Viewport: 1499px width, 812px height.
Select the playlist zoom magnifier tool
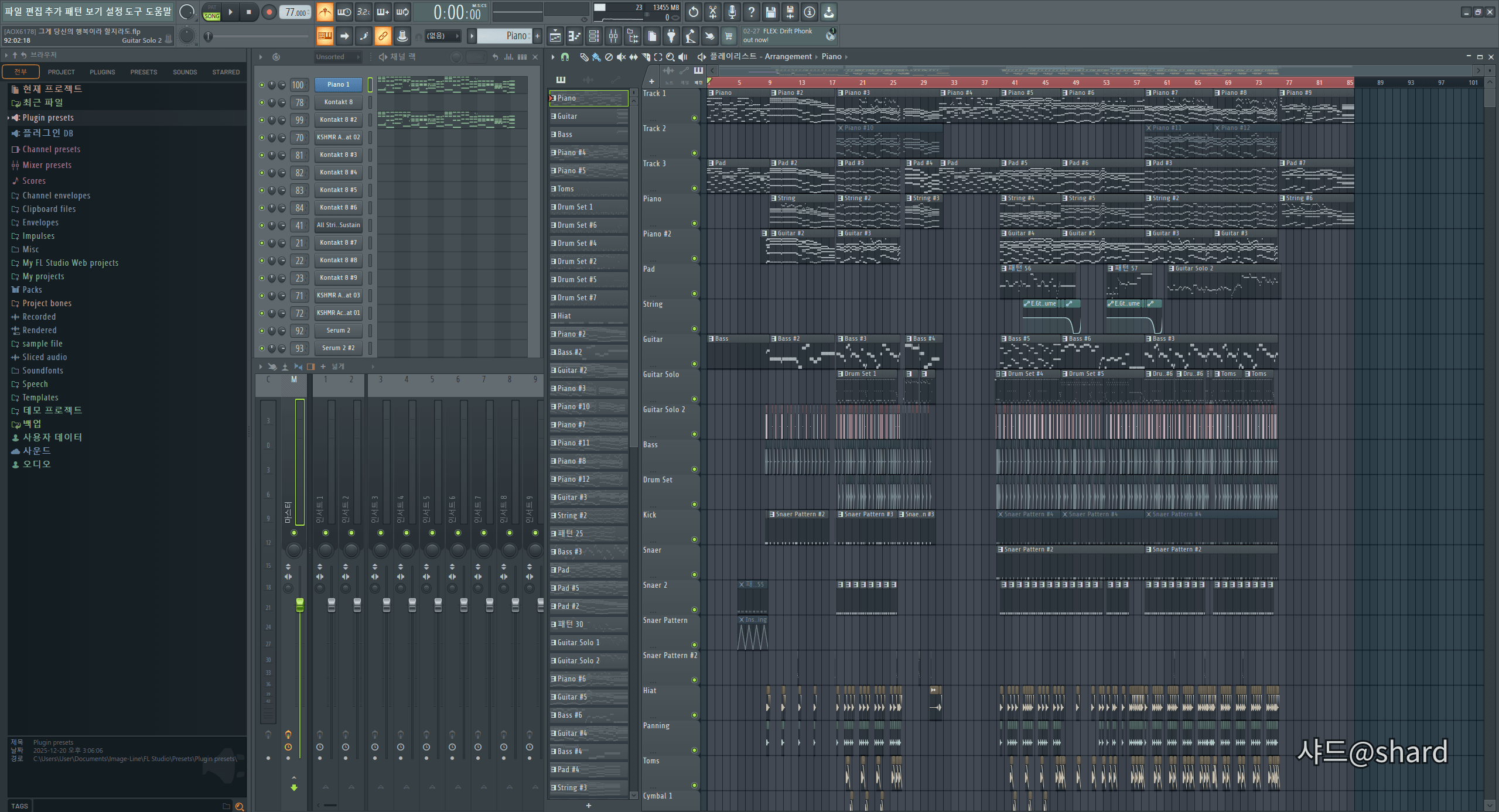(670, 57)
